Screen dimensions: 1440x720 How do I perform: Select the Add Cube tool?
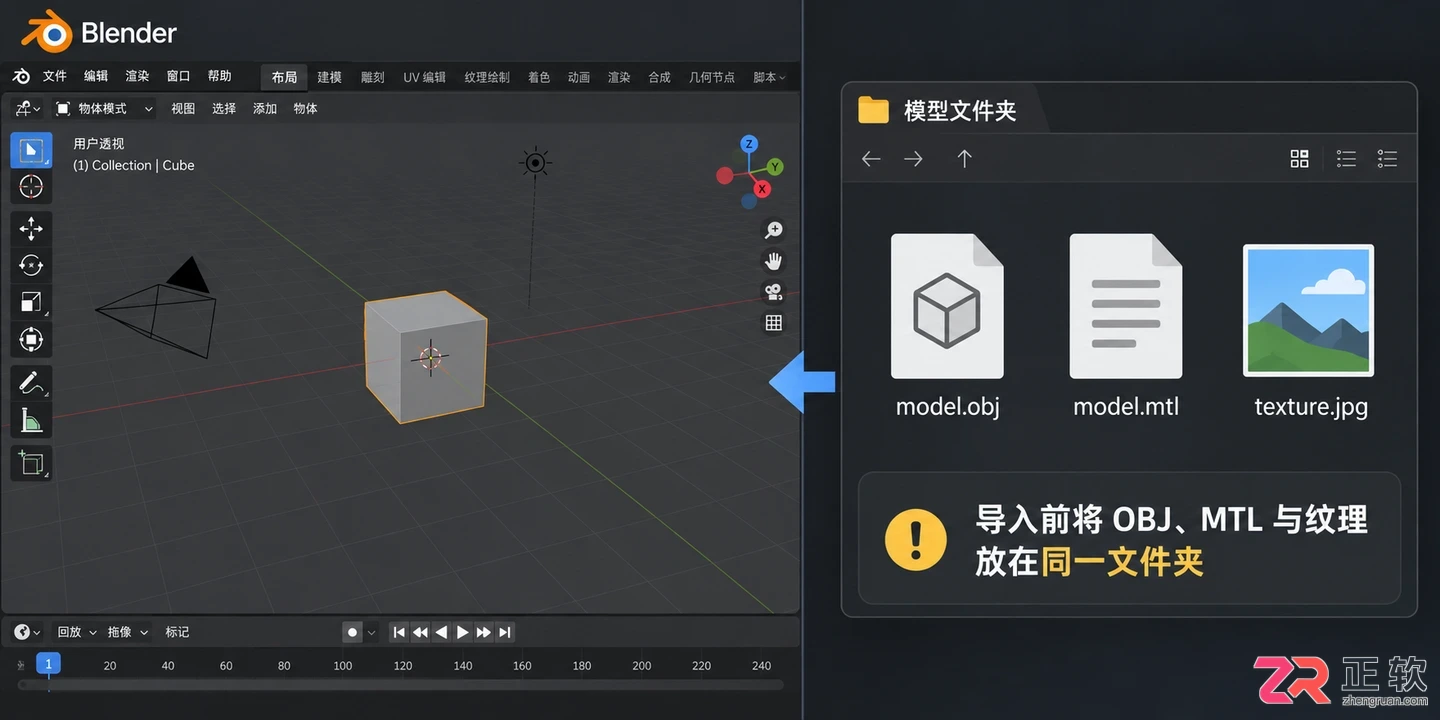tap(31, 463)
